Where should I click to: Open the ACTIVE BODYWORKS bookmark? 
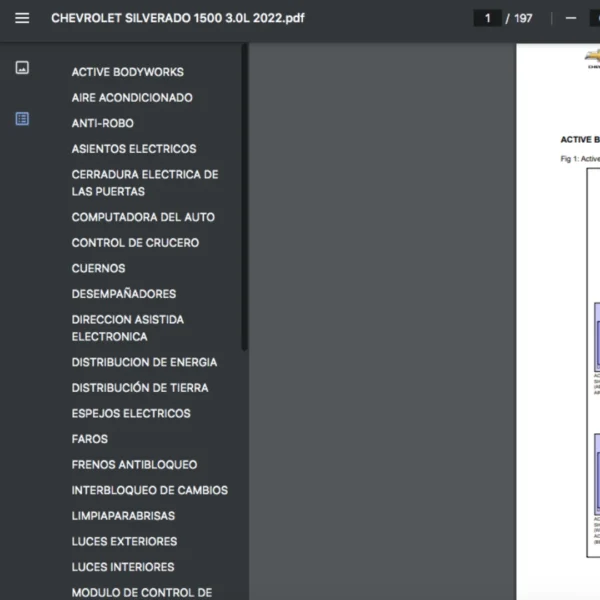tap(127, 72)
